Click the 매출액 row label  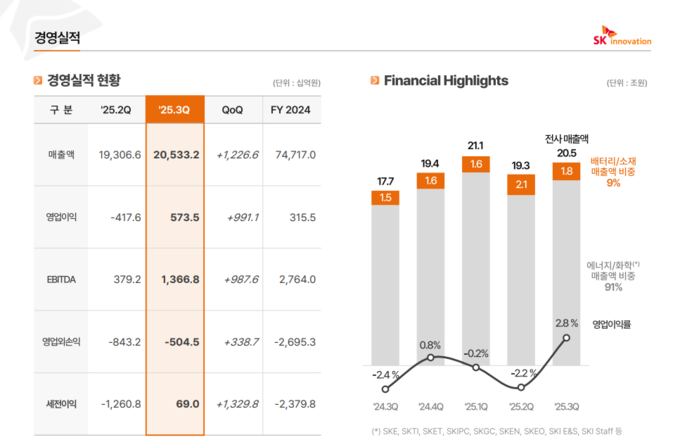click(x=62, y=155)
